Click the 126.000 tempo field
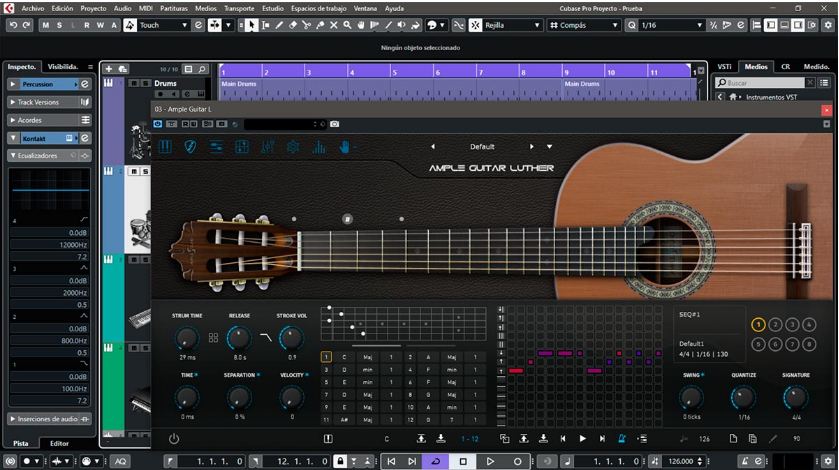 683,461
